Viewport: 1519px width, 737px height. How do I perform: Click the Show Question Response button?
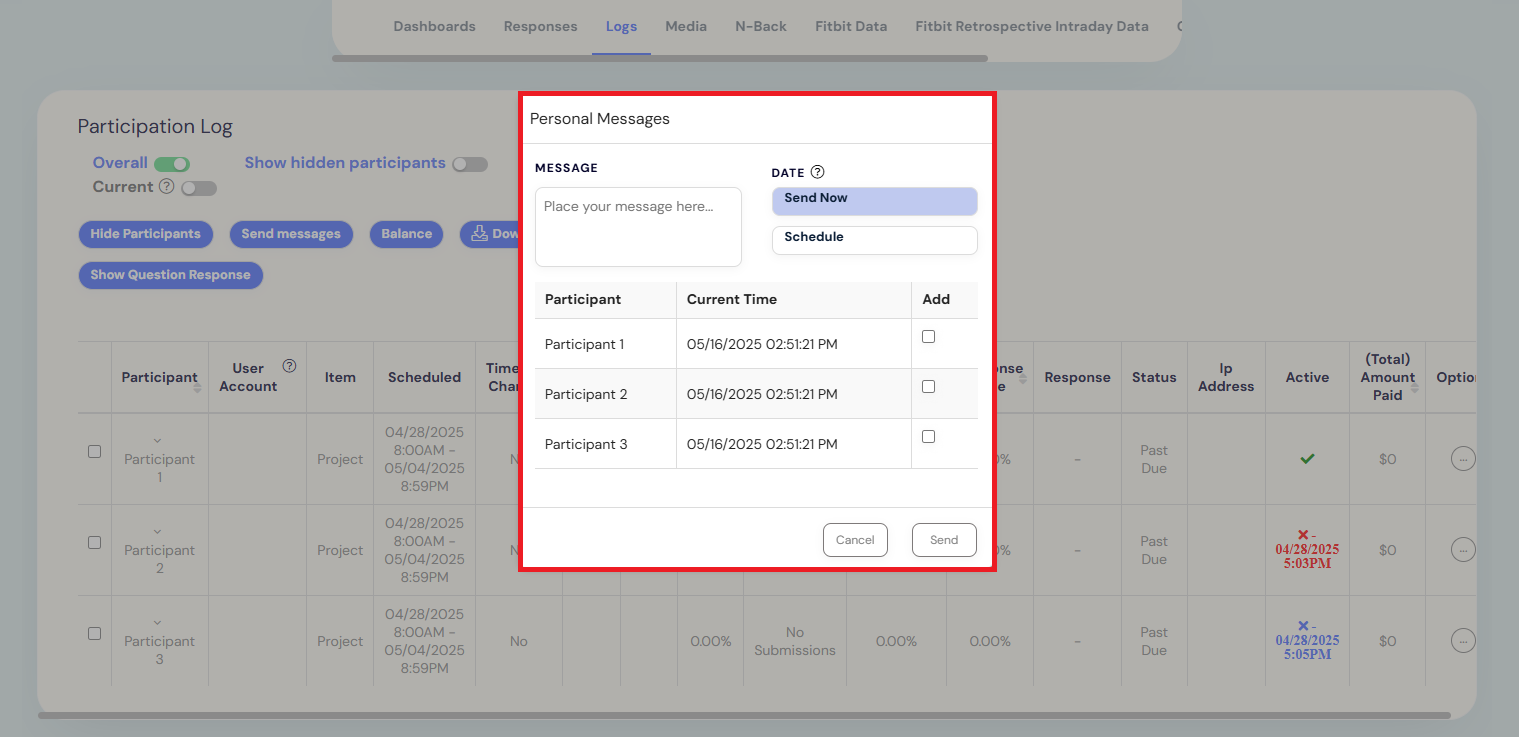pos(170,275)
